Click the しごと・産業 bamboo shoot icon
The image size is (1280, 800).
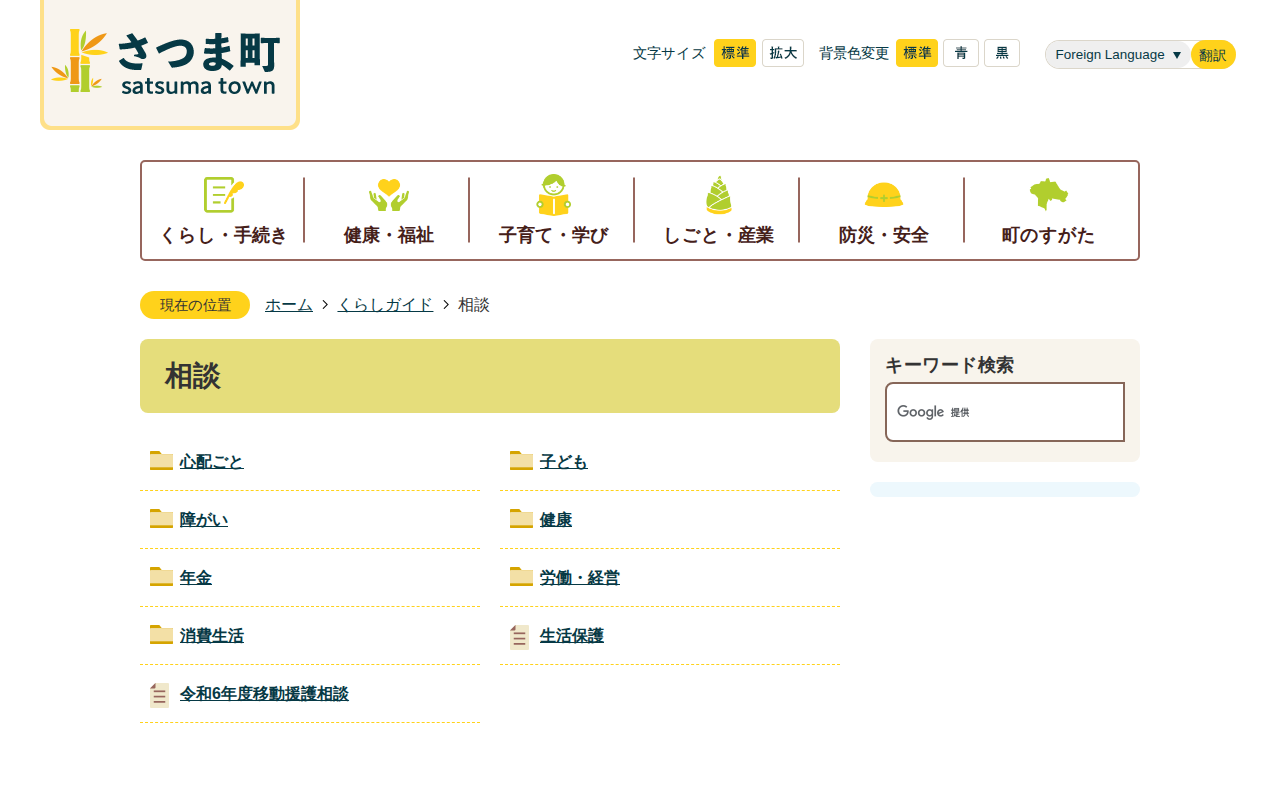(719, 194)
